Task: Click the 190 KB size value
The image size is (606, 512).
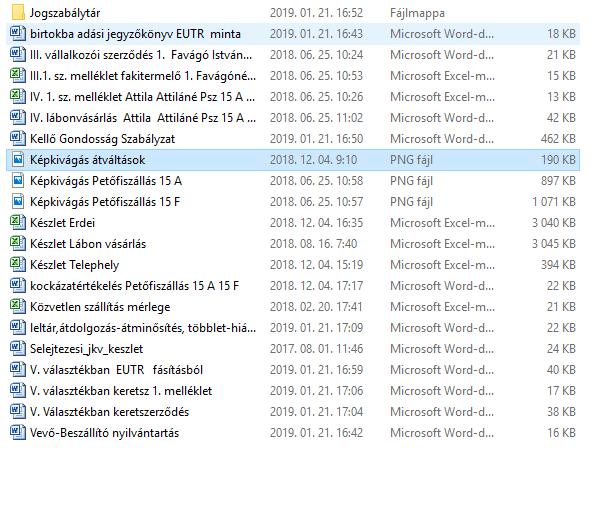Action: click(x=558, y=160)
